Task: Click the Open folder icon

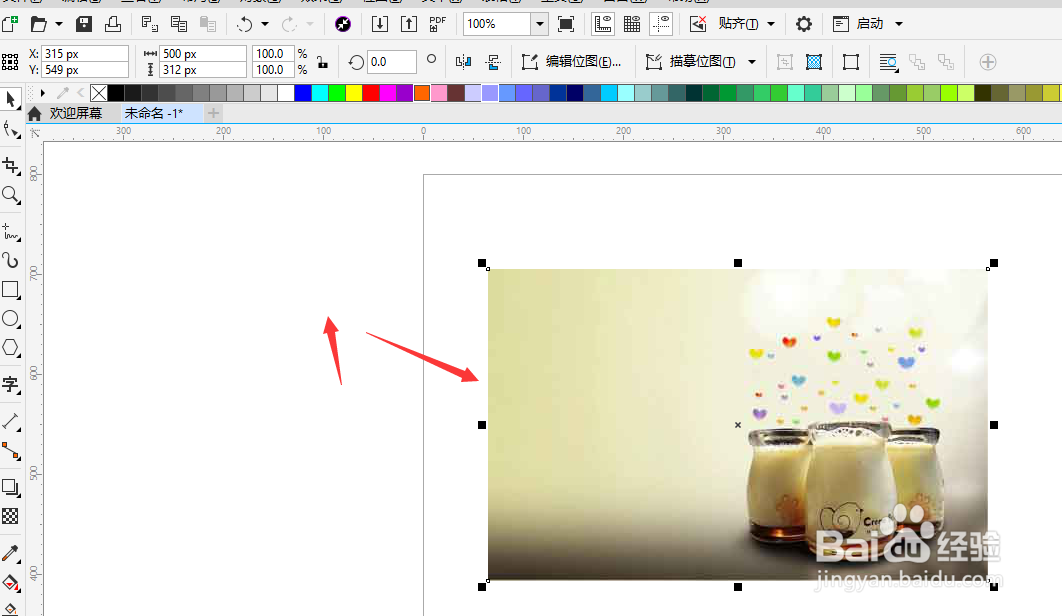Action: (39, 24)
